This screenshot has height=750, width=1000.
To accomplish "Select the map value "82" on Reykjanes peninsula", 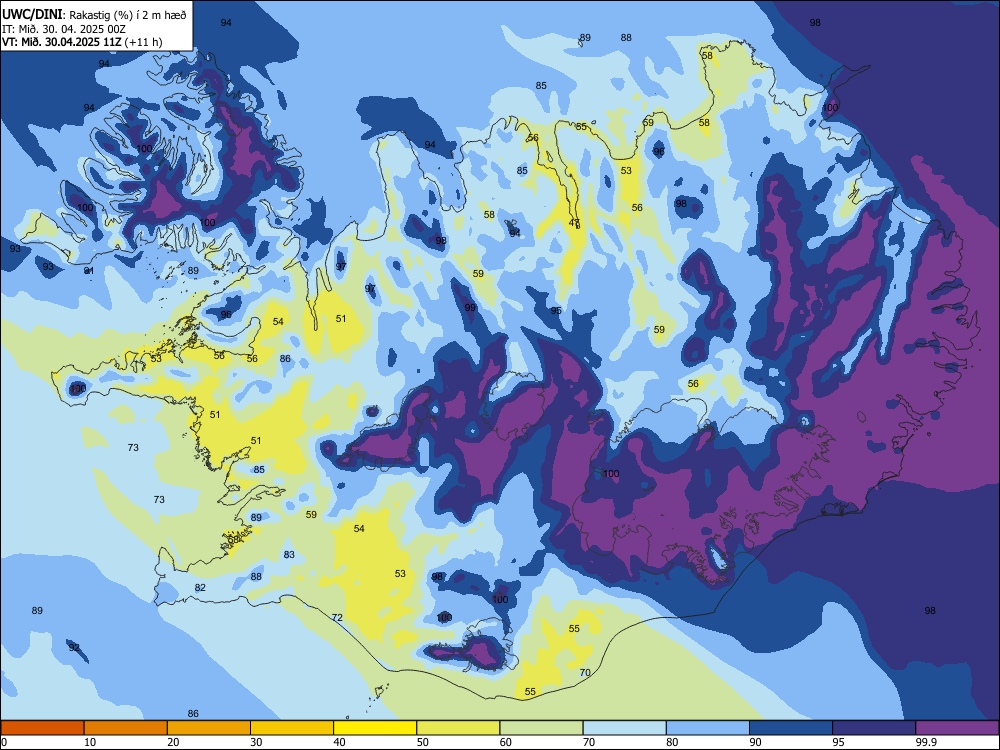I will pyautogui.click(x=200, y=587).
